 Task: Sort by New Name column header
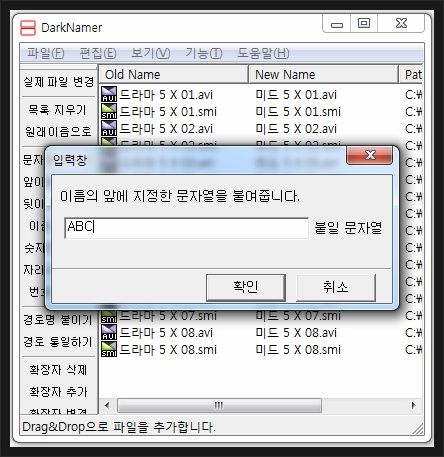click(x=323, y=74)
